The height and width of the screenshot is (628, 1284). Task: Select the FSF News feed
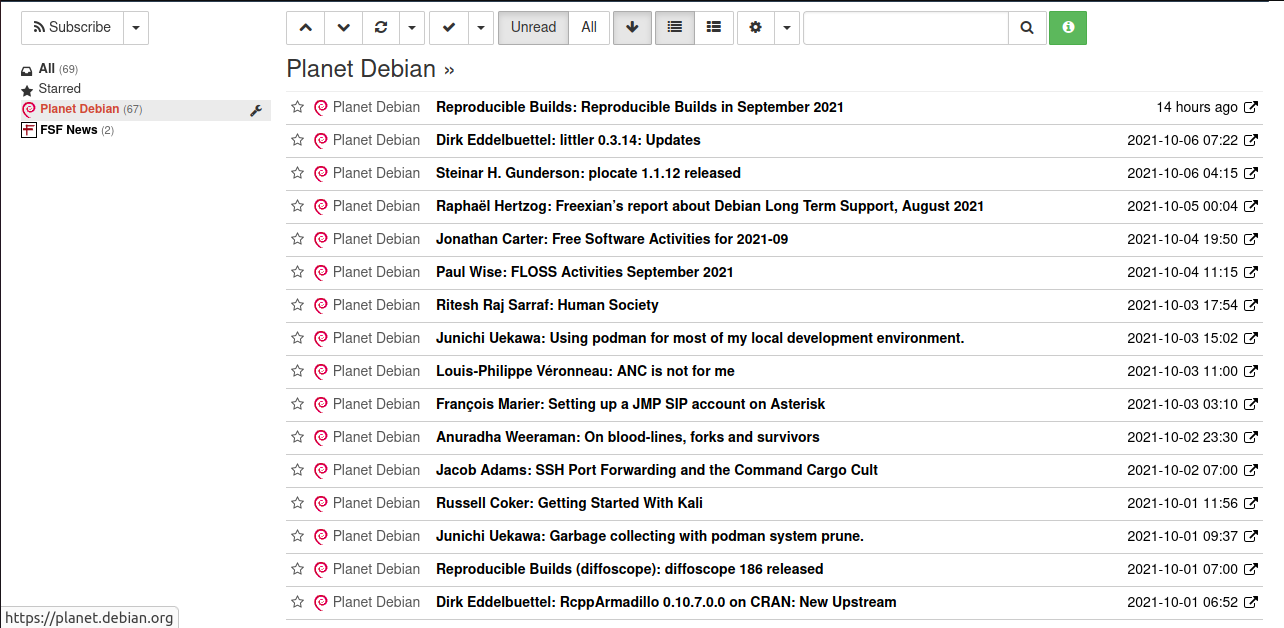tap(69, 130)
